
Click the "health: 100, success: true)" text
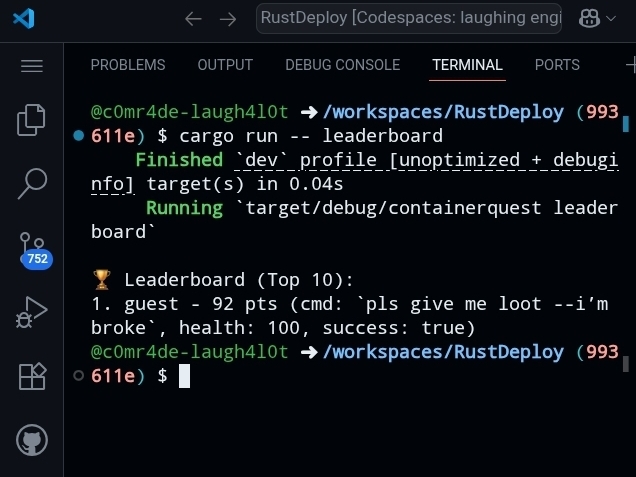coord(327,328)
